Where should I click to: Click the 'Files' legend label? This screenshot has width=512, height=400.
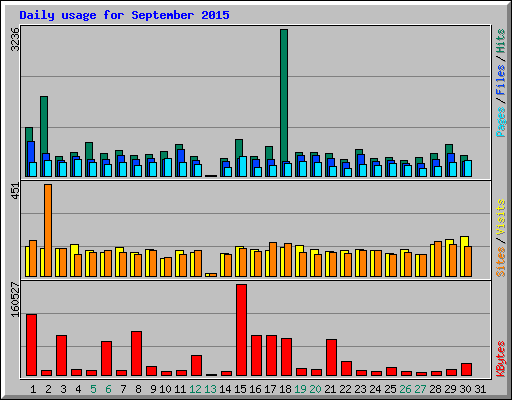coord(500,80)
